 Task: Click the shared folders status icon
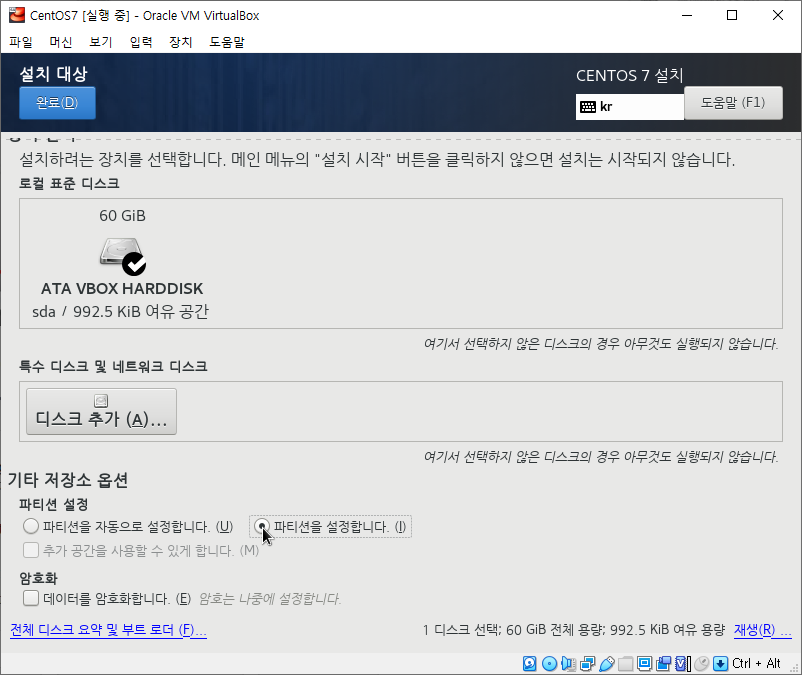click(626, 664)
